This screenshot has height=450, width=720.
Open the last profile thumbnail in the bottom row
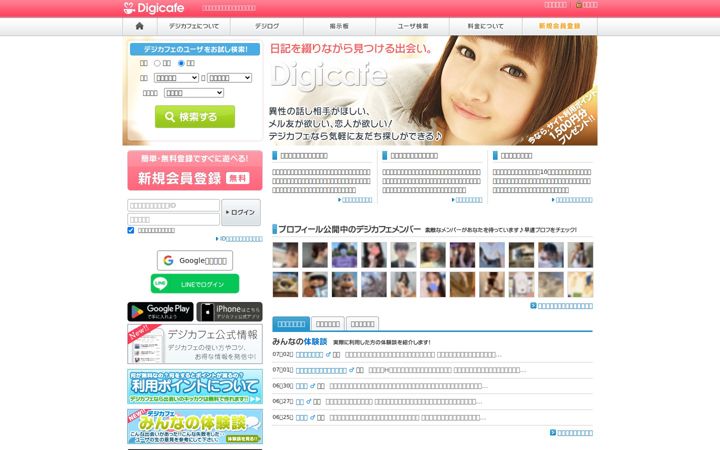point(580,284)
